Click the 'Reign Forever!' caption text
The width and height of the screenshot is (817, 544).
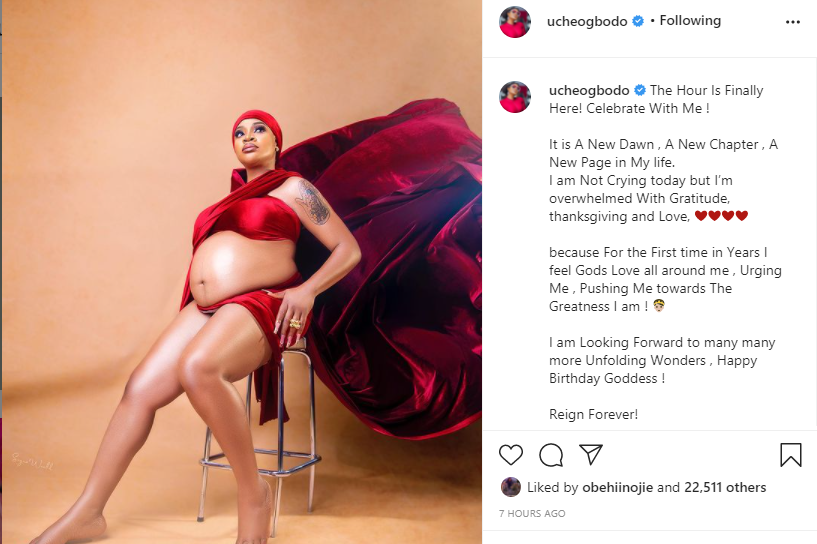click(x=593, y=415)
